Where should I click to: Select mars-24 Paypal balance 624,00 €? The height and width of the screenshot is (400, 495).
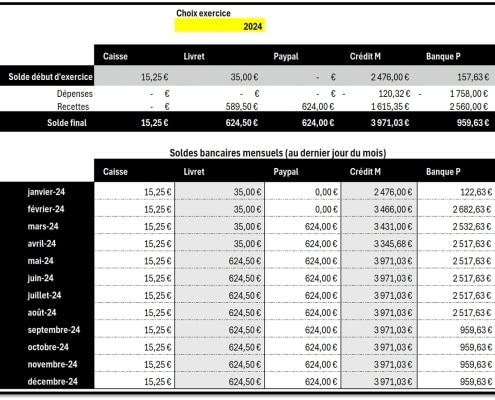pos(321,227)
